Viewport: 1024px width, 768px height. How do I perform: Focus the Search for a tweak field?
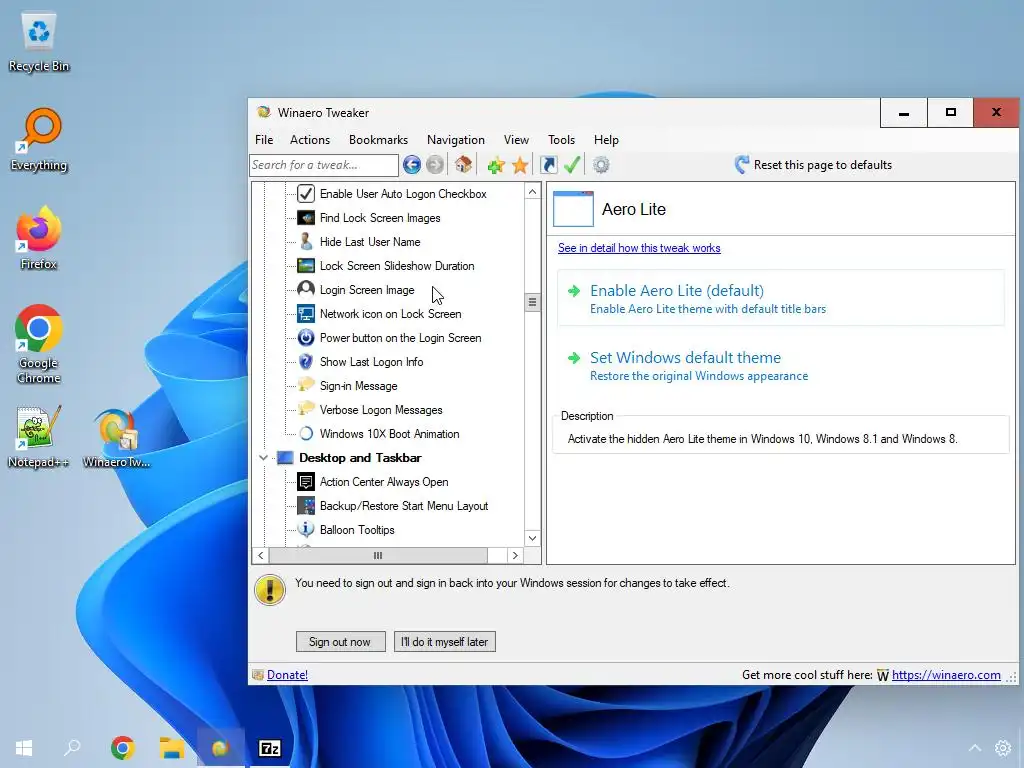pyautogui.click(x=324, y=165)
